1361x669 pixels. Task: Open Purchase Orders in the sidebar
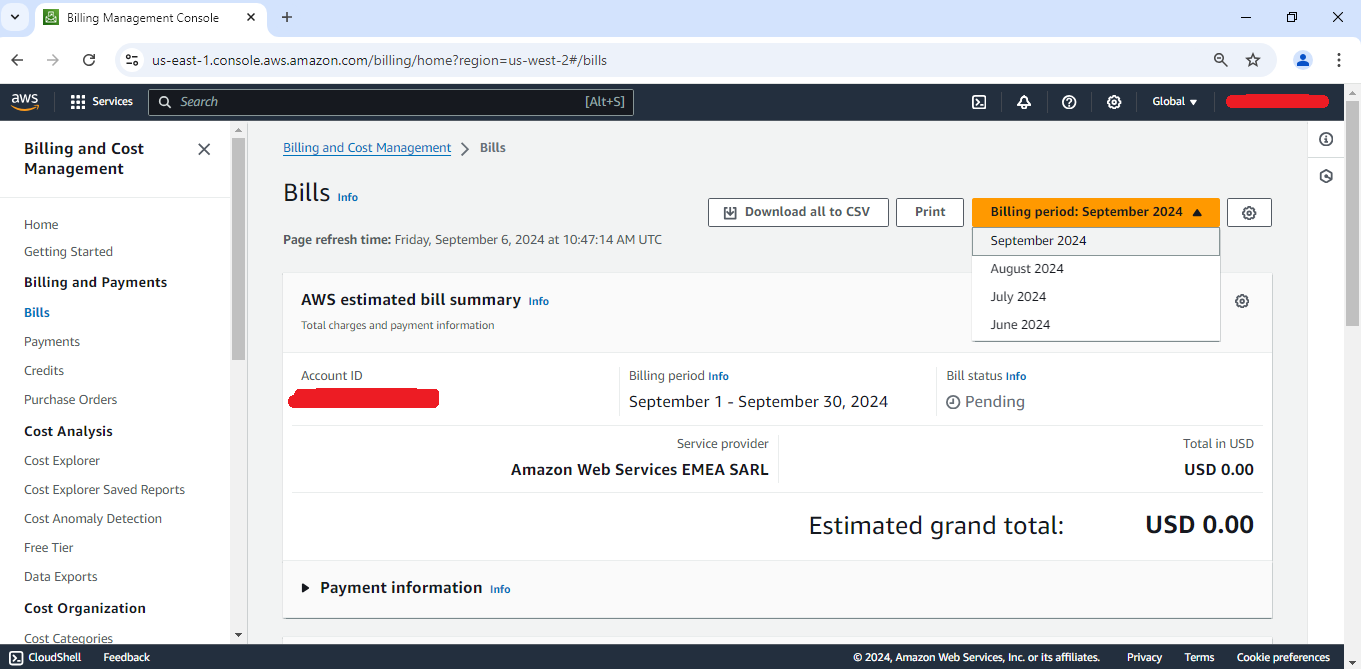pyautogui.click(x=70, y=400)
